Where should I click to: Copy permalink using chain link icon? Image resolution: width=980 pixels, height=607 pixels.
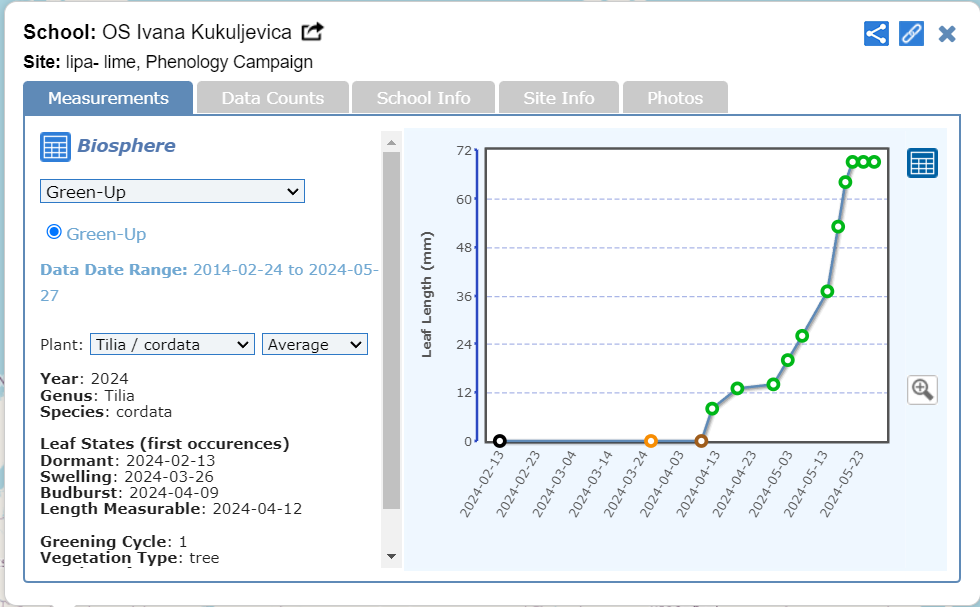point(911,33)
